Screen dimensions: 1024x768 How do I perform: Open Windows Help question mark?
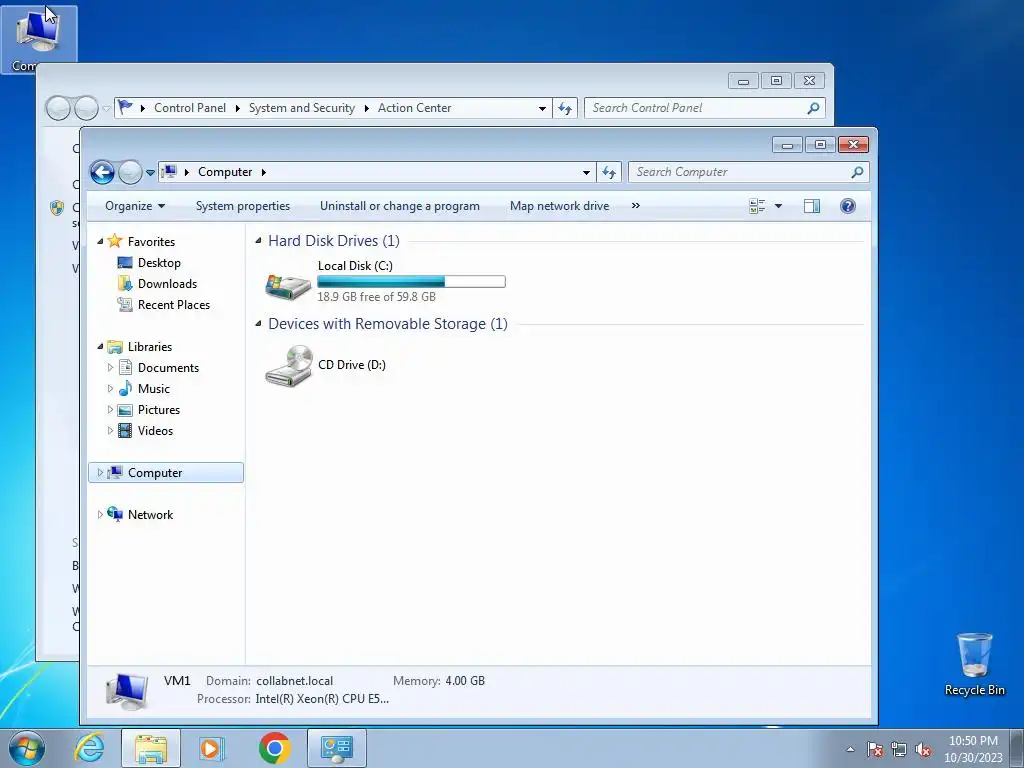tap(848, 206)
